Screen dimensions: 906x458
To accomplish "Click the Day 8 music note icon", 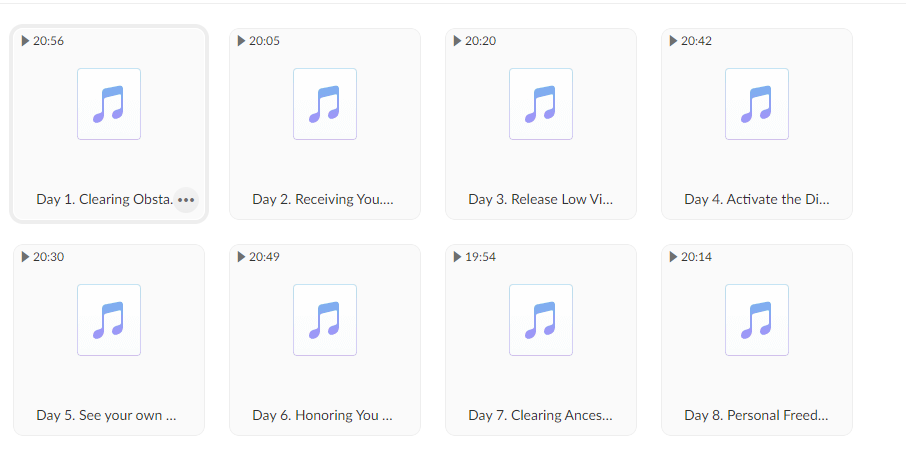I will pos(757,320).
